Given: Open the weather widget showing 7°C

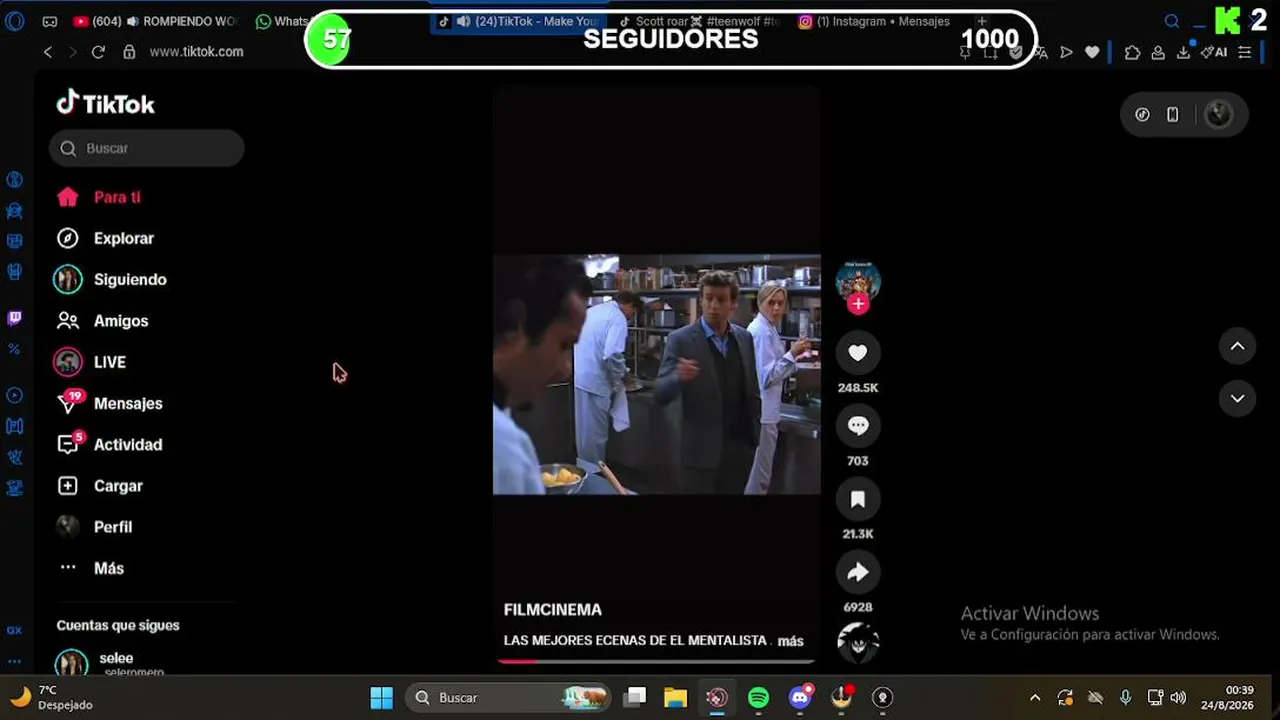Looking at the screenshot, I should coord(52,697).
